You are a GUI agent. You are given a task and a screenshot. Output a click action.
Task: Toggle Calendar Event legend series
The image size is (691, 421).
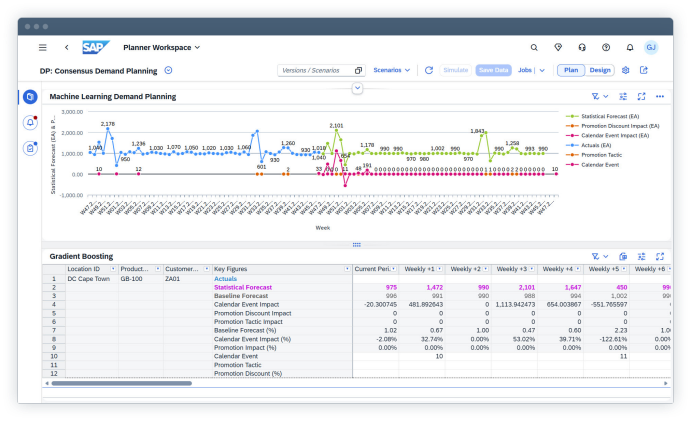click(593, 165)
